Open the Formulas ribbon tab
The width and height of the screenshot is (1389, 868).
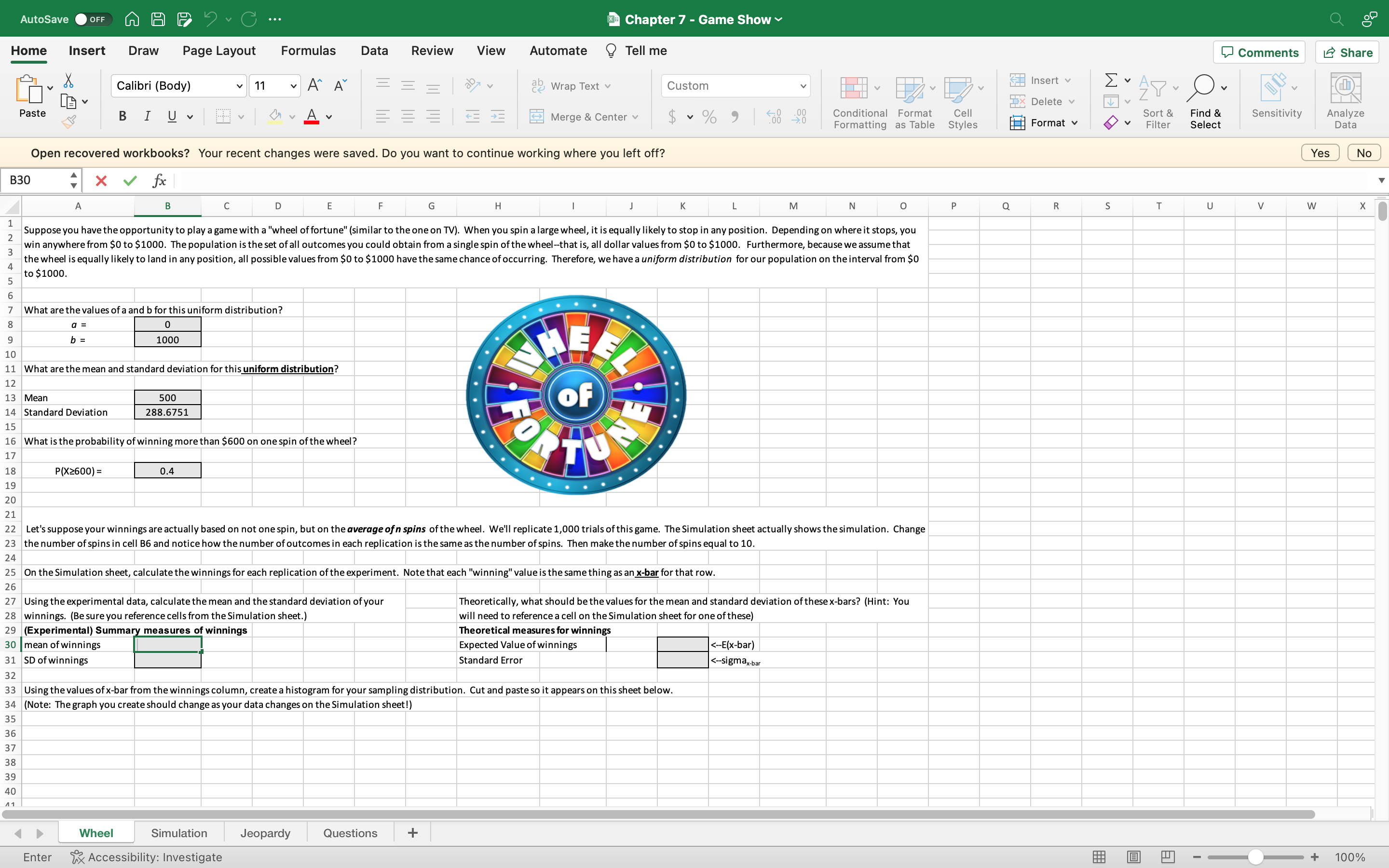click(308, 51)
